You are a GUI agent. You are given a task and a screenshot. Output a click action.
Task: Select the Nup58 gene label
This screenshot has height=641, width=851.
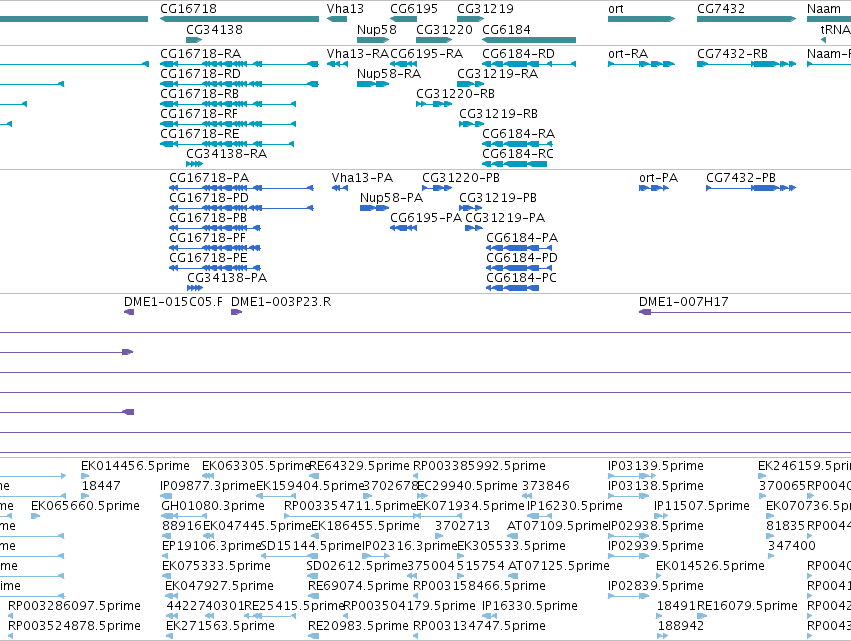(377, 30)
